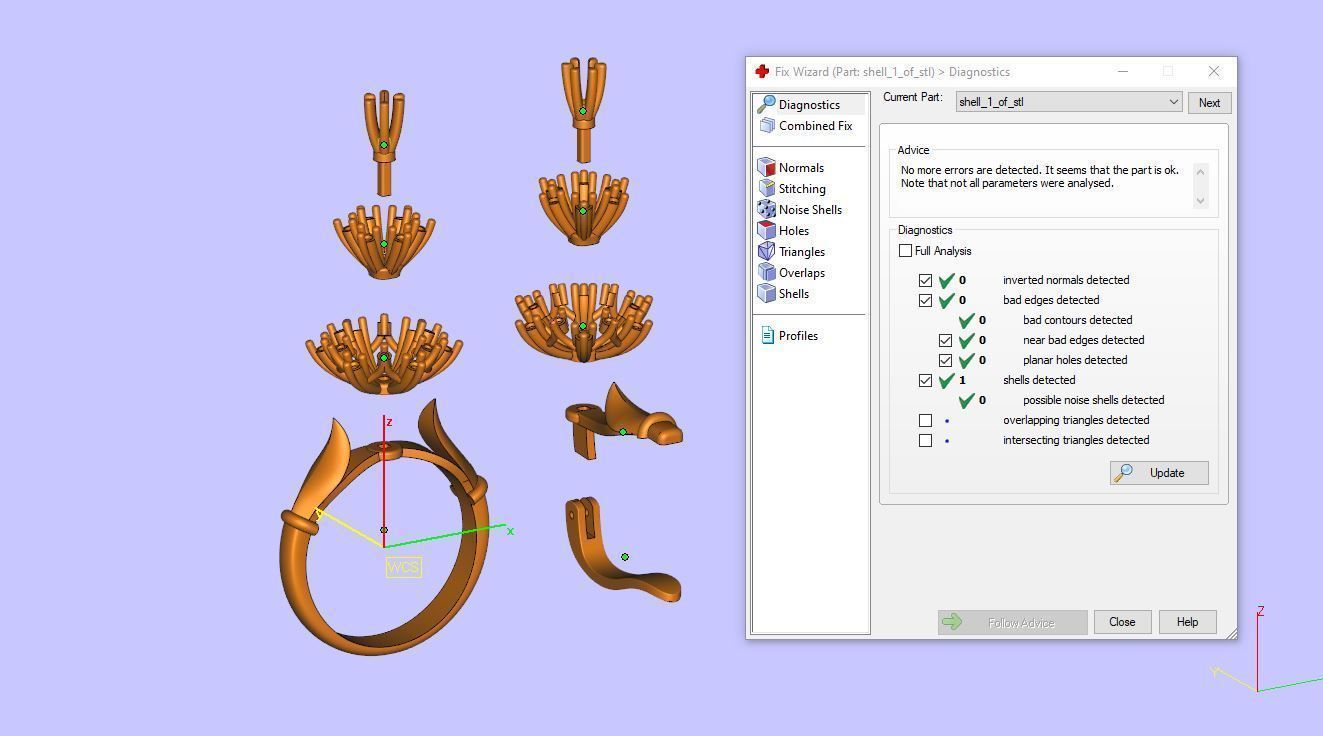Image resolution: width=1323 pixels, height=736 pixels.
Task: Click the "Current Part:" label
Action: [x=913, y=98]
